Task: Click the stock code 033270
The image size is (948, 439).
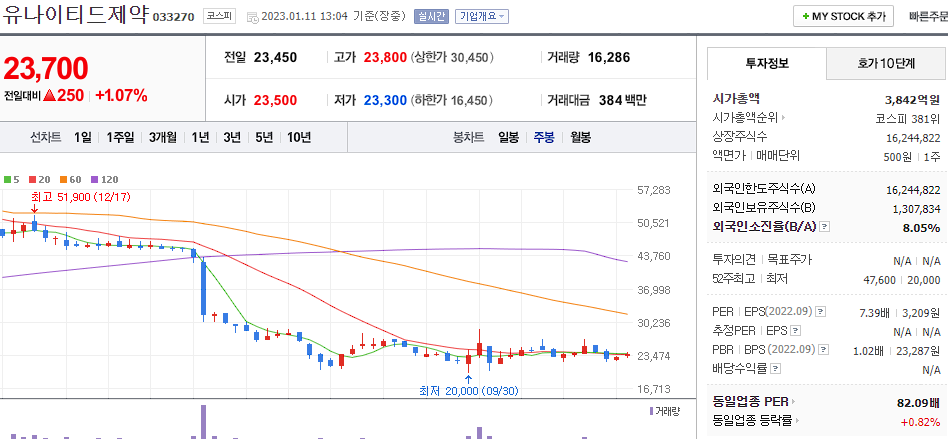Action: click(x=174, y=17)
